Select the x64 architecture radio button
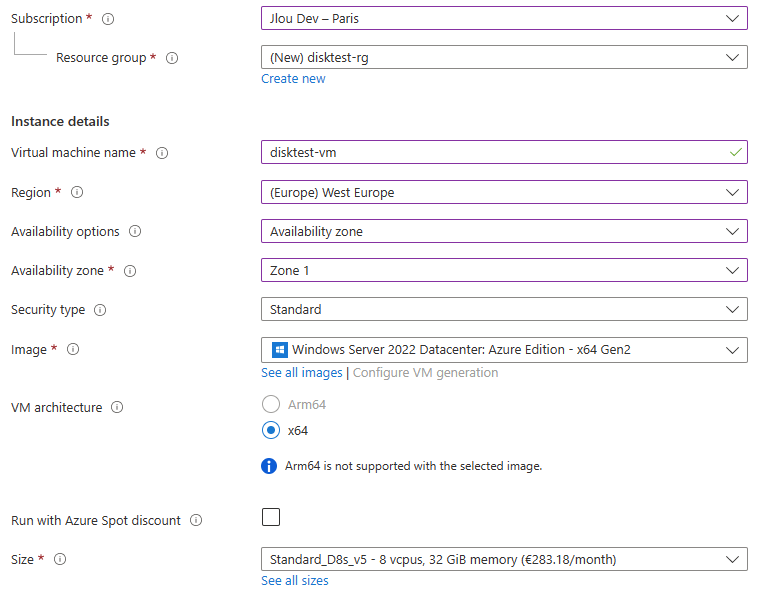This screenshot has height=605, width=757. [271, 430]
